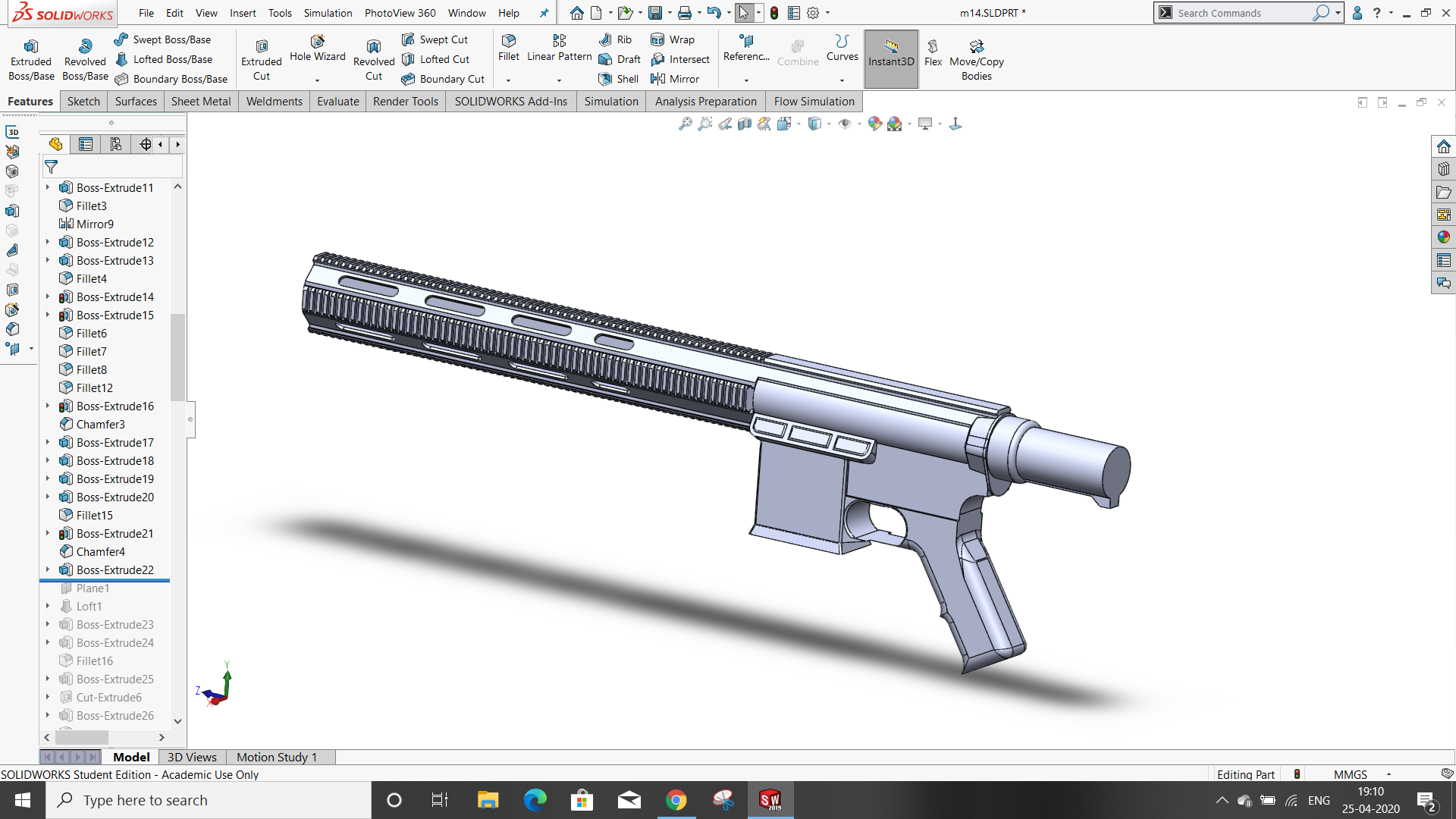Click Zoom to Fit in view toolbar

(x=685, y=124)
